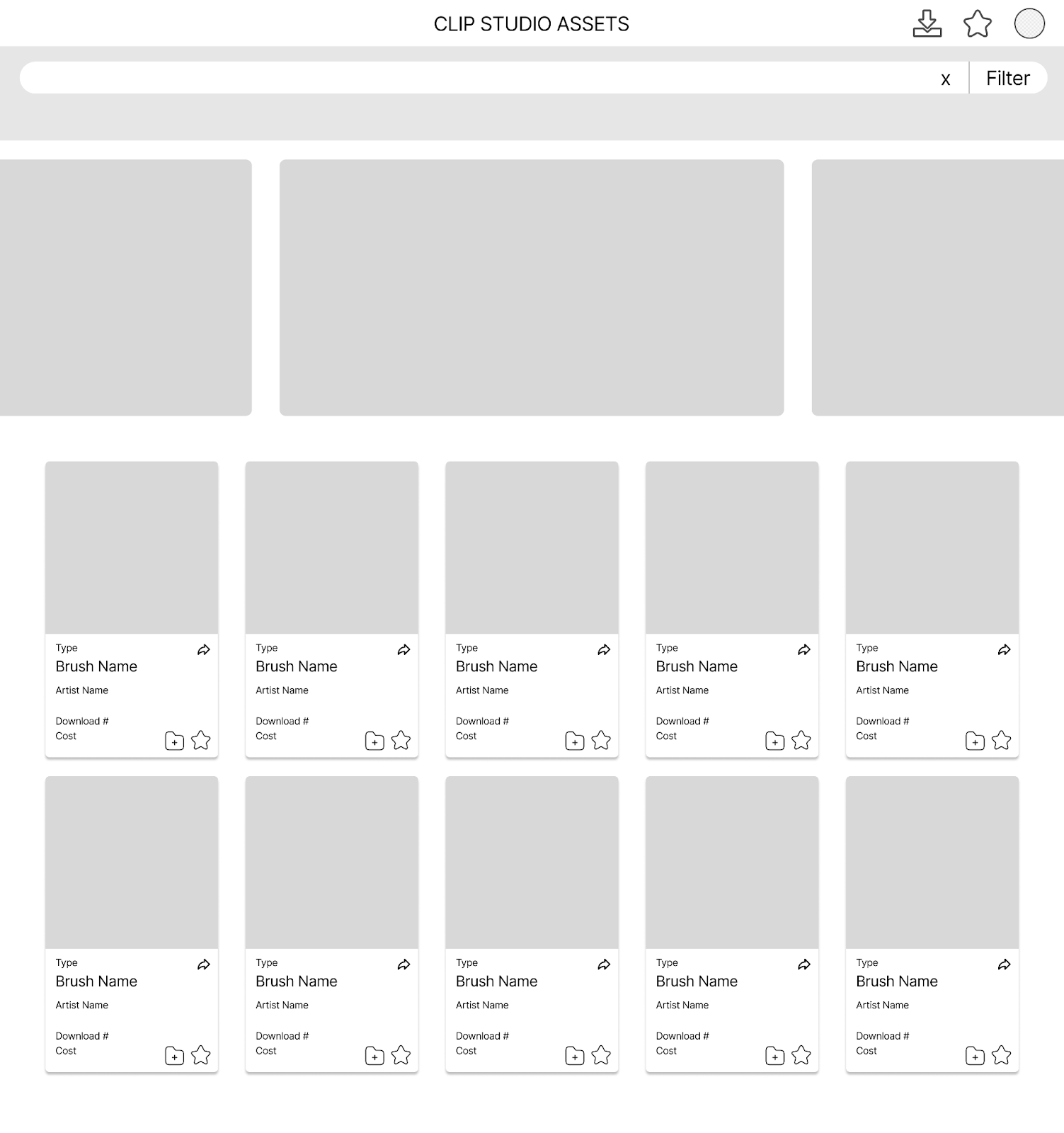
Task: Open the bottom row fifth card thumbnail
Action: click(932, 862)
